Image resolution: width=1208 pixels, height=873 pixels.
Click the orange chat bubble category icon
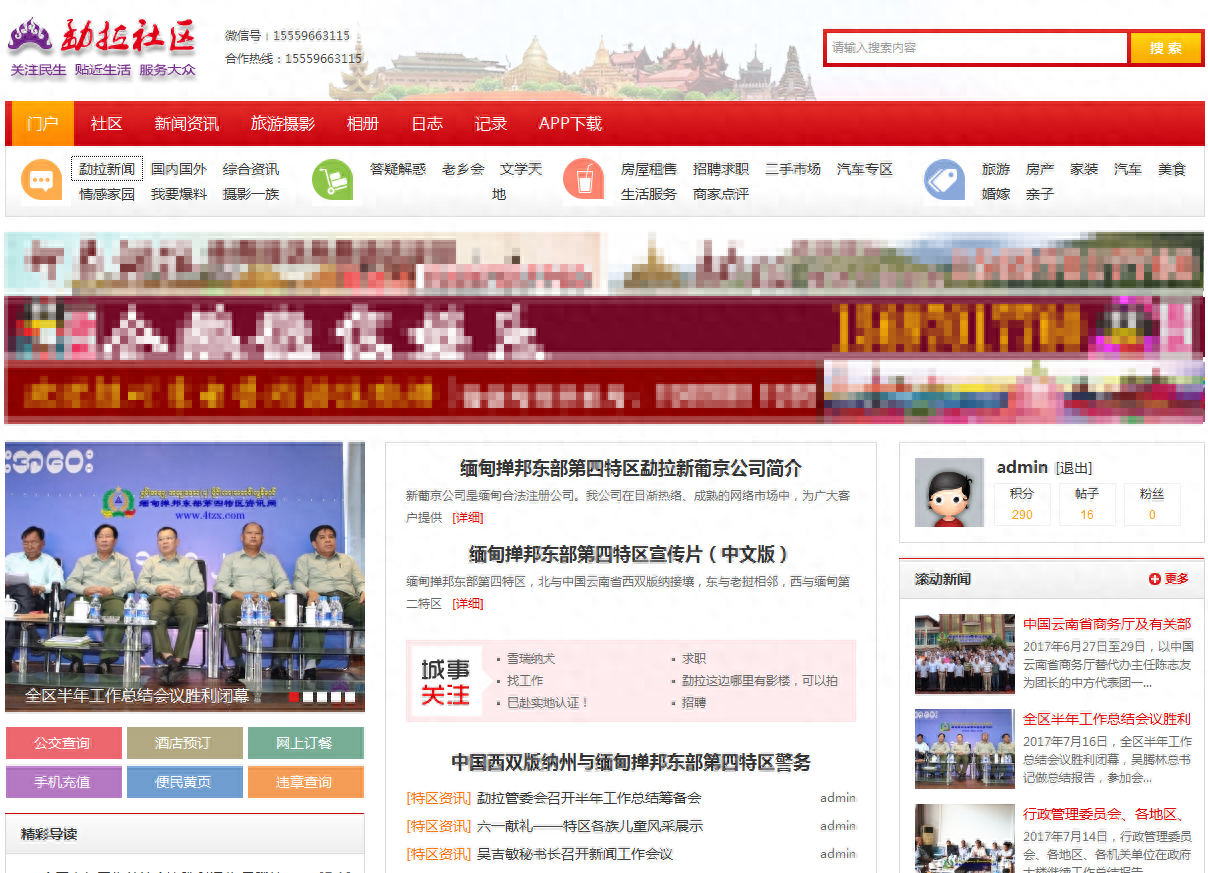click(41, 181)
